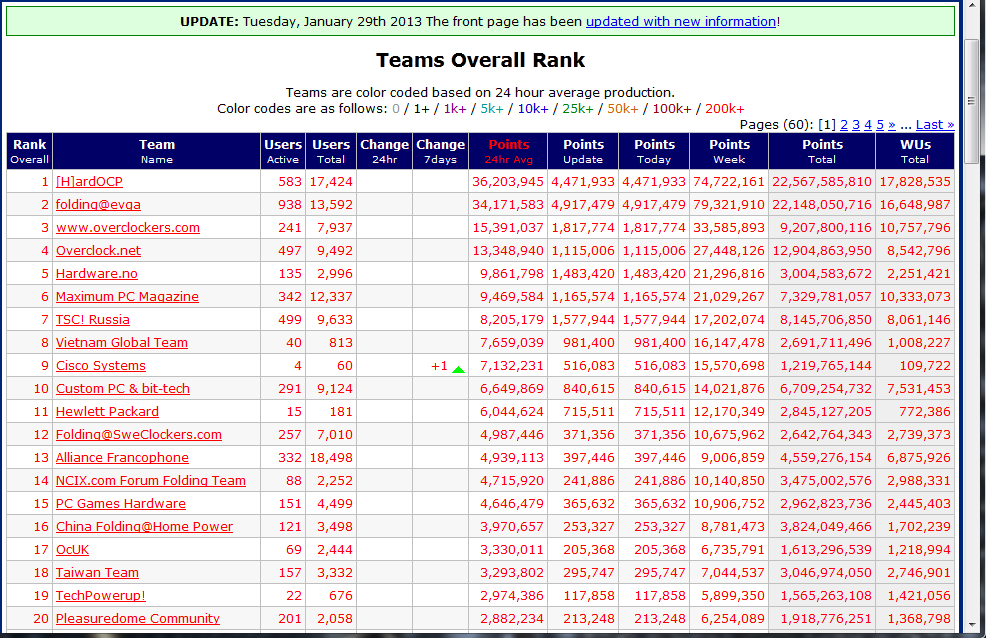
Task: Open the [H]ardOCP team page
Action: [x=89, y=182]
